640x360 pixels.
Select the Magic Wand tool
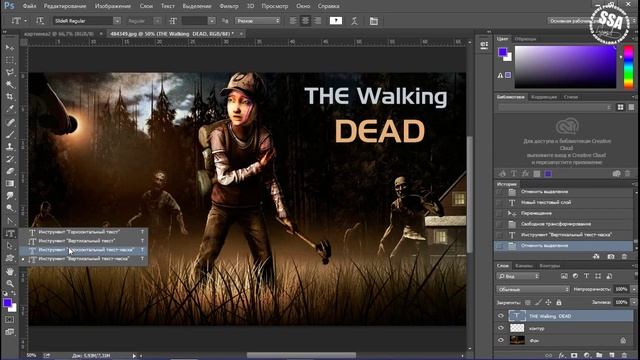click(10, 84)
